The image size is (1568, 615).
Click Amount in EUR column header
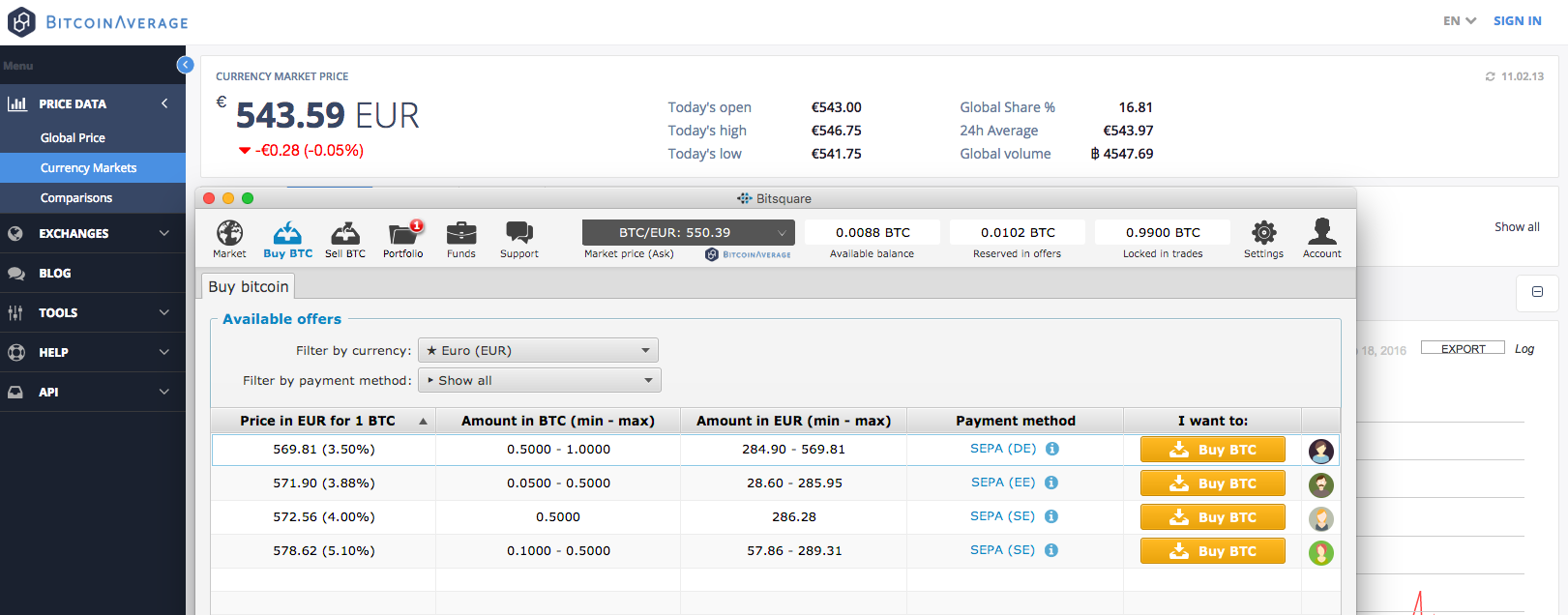pyautogui.click(x=794, y=421)
